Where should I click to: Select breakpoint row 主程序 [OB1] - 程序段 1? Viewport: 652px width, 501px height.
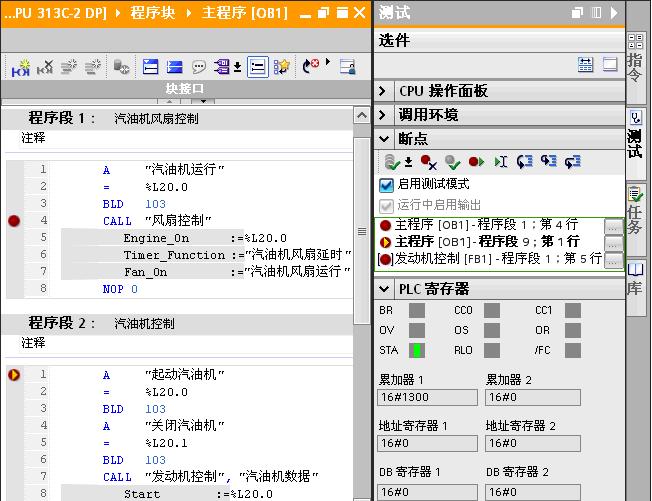489,225
